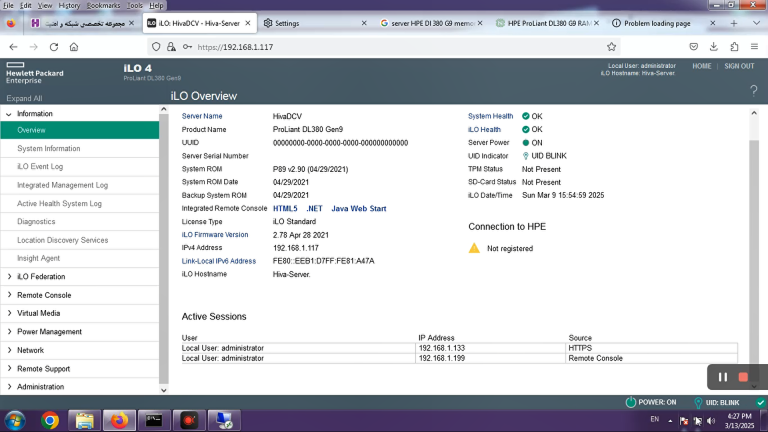The image size is (768, 432).
Task: Click the HOME link
Action: pyautogui.click(x=701, y=66)
